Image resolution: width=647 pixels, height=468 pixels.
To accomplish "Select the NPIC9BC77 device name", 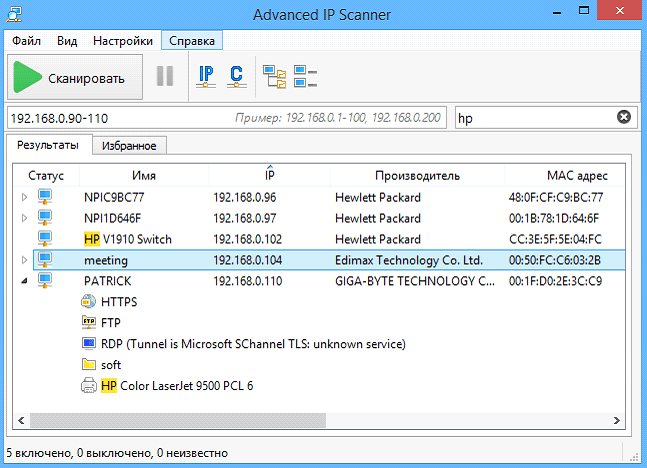I will pos(114,197).
